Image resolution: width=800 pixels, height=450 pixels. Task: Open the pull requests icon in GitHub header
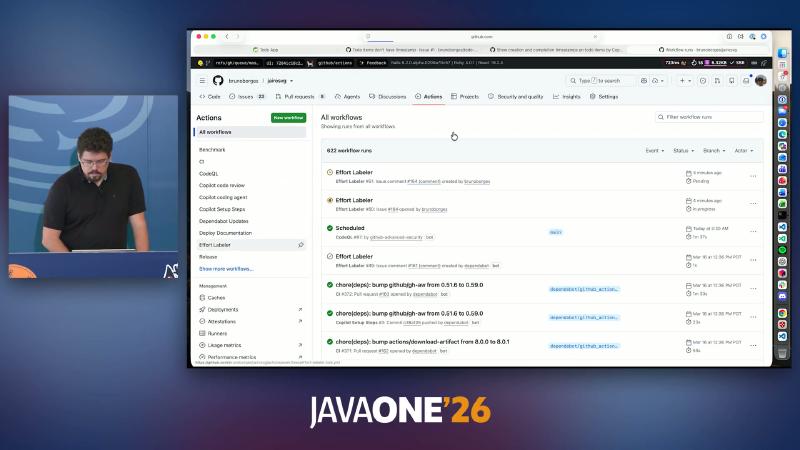[x=717, y=81]
